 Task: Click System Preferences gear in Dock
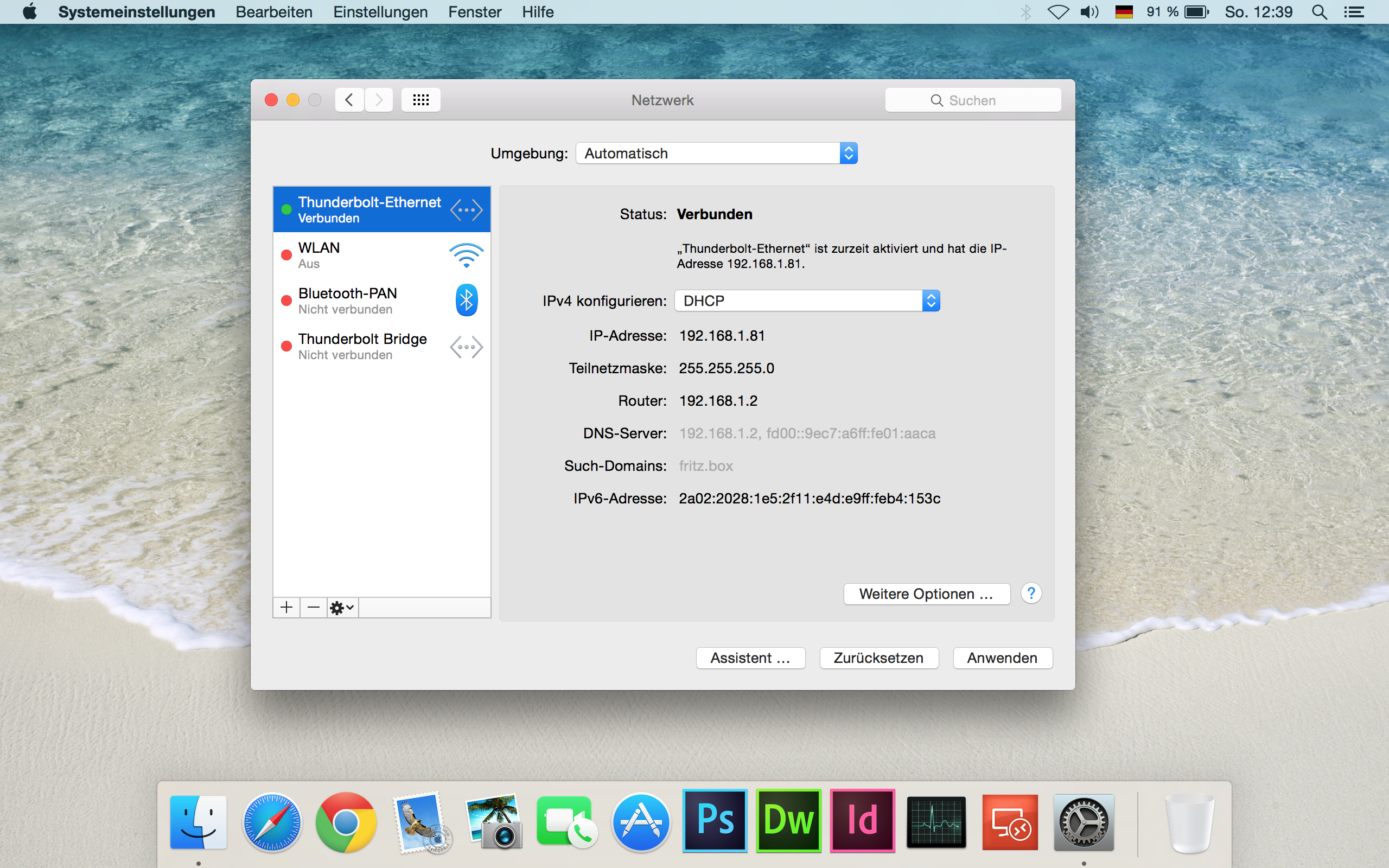pos(1084,821)
